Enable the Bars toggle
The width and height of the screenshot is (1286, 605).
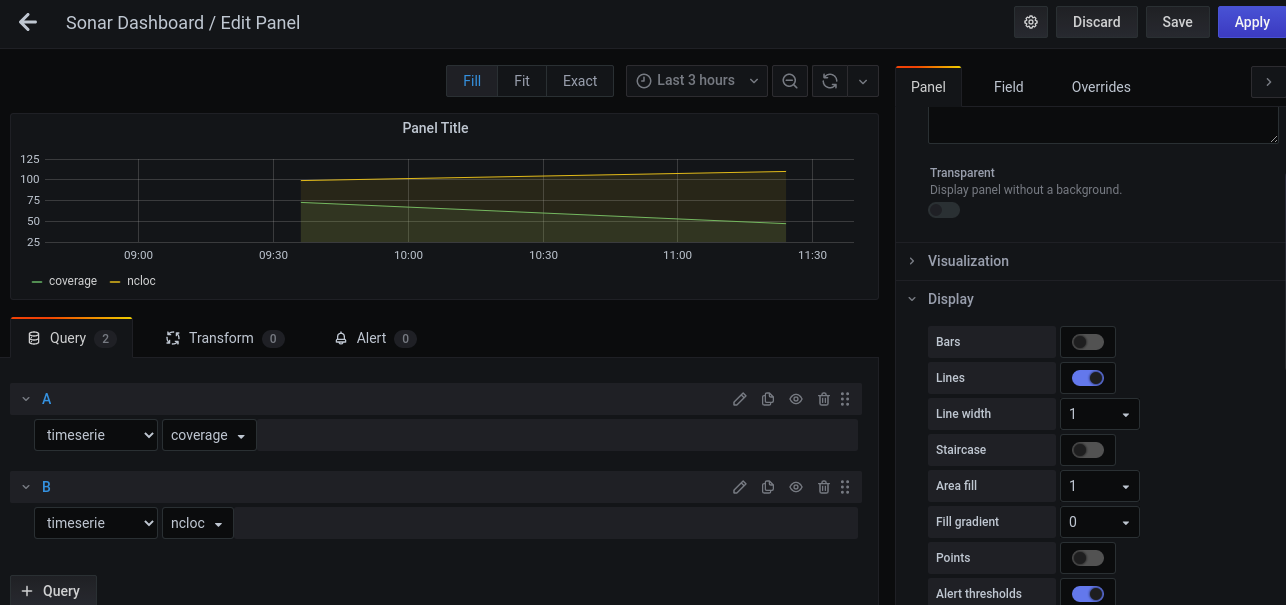pos(1087,342)
